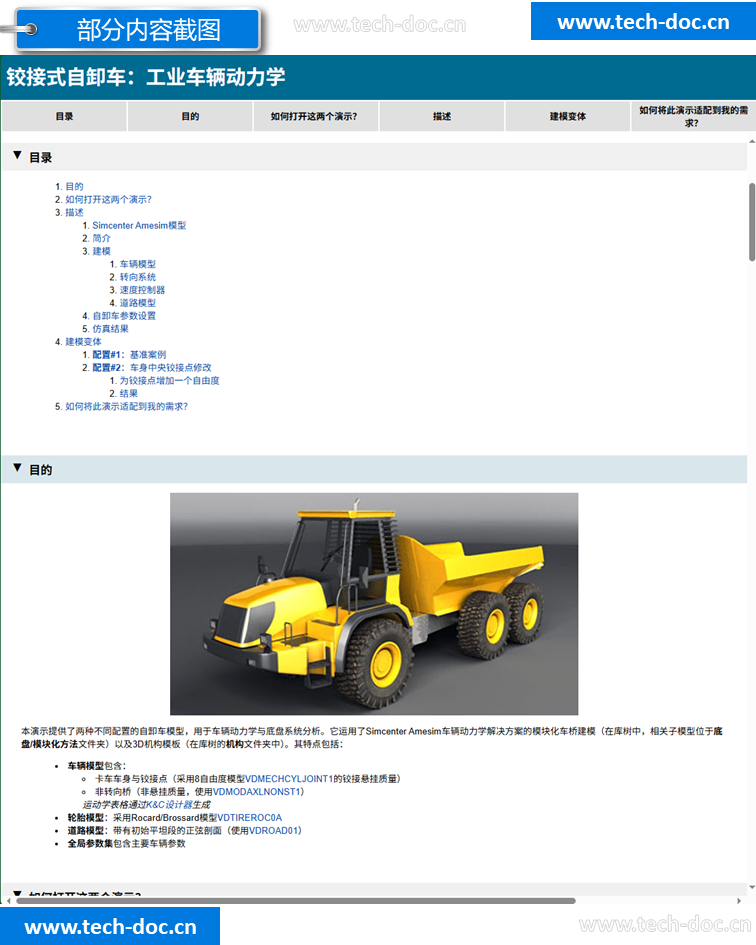This screenshot has width=756, height=945.
Task: Follow the 描述 contents link
Action: click(x=74, y=213)
